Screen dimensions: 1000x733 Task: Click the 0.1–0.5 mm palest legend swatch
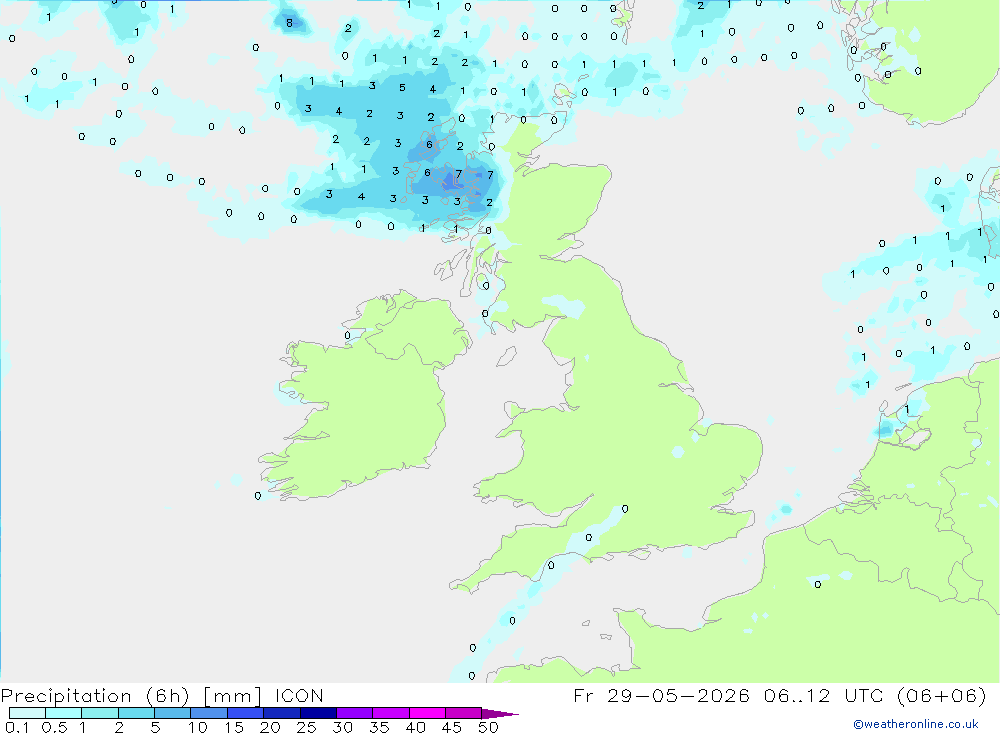click(27, 713)
